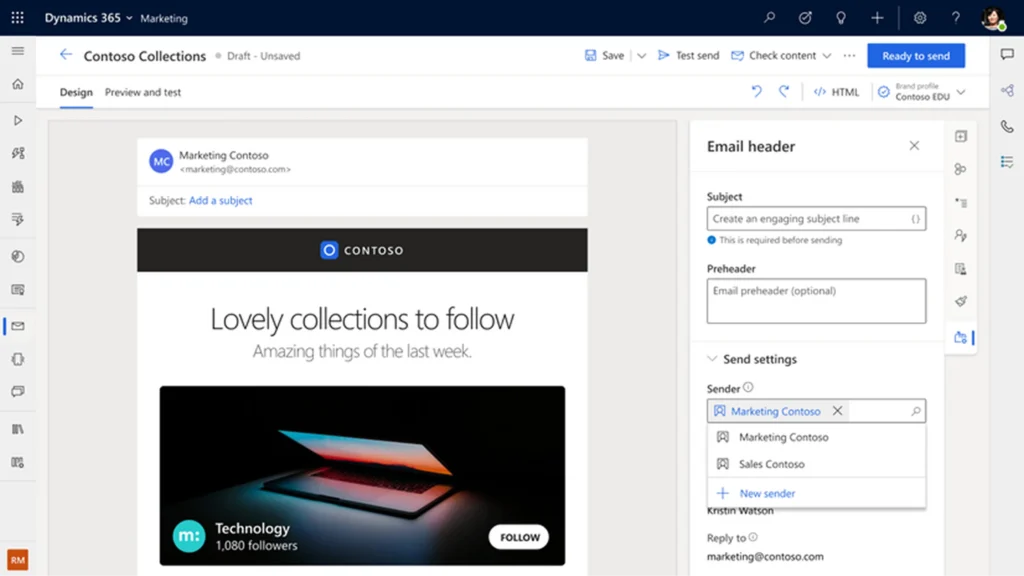Viewport: 1024px width, 576px height.
Task: Open the lightbulb assistant icon
Action: [841, 18]
